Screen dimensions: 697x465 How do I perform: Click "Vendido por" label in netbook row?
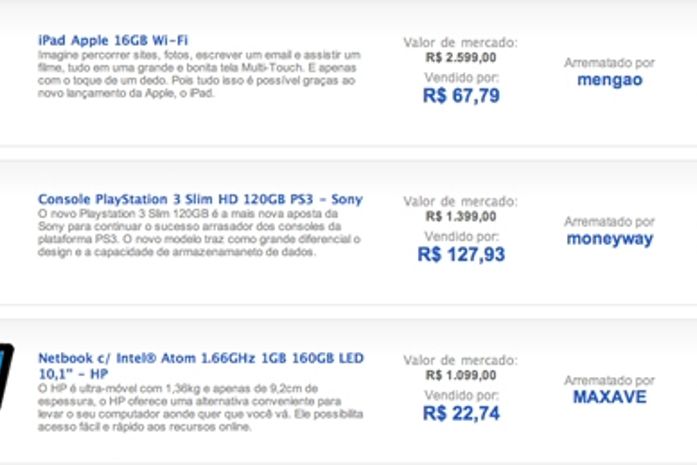[461, 394]
